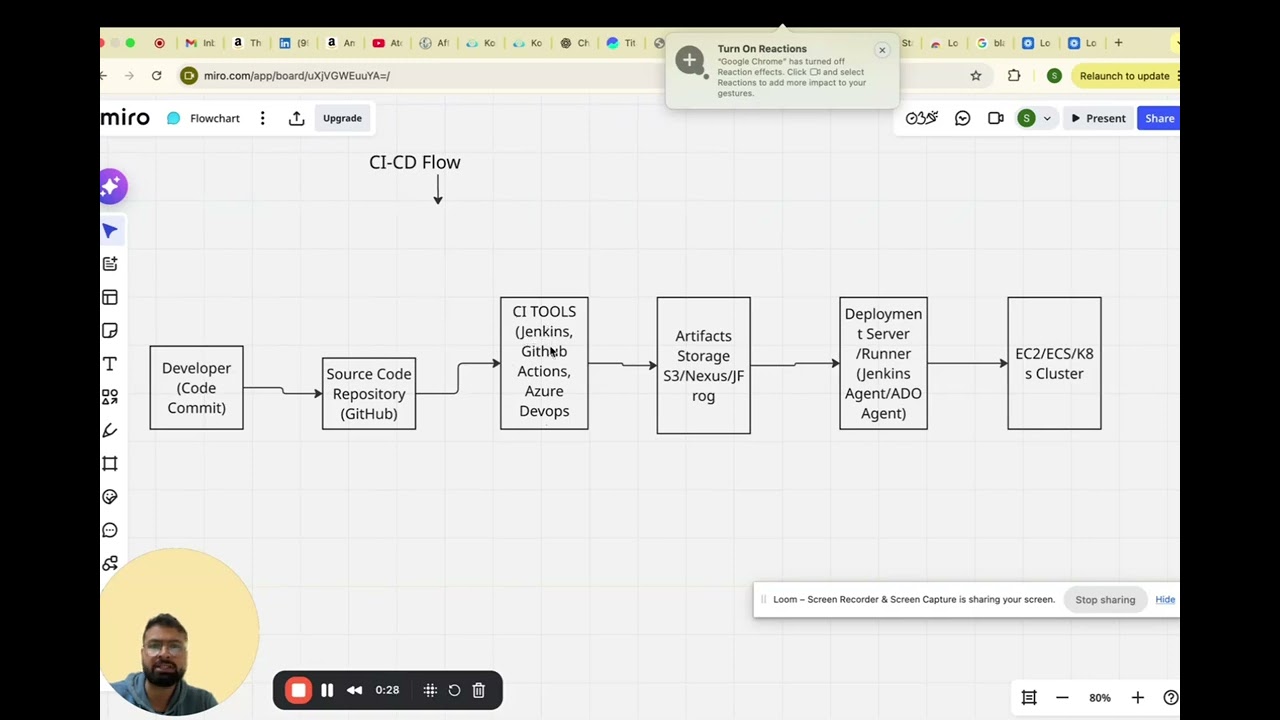Click Relaunch to update button
The height and width of the screenshot is (720, 1280).
pos(1125,76)
